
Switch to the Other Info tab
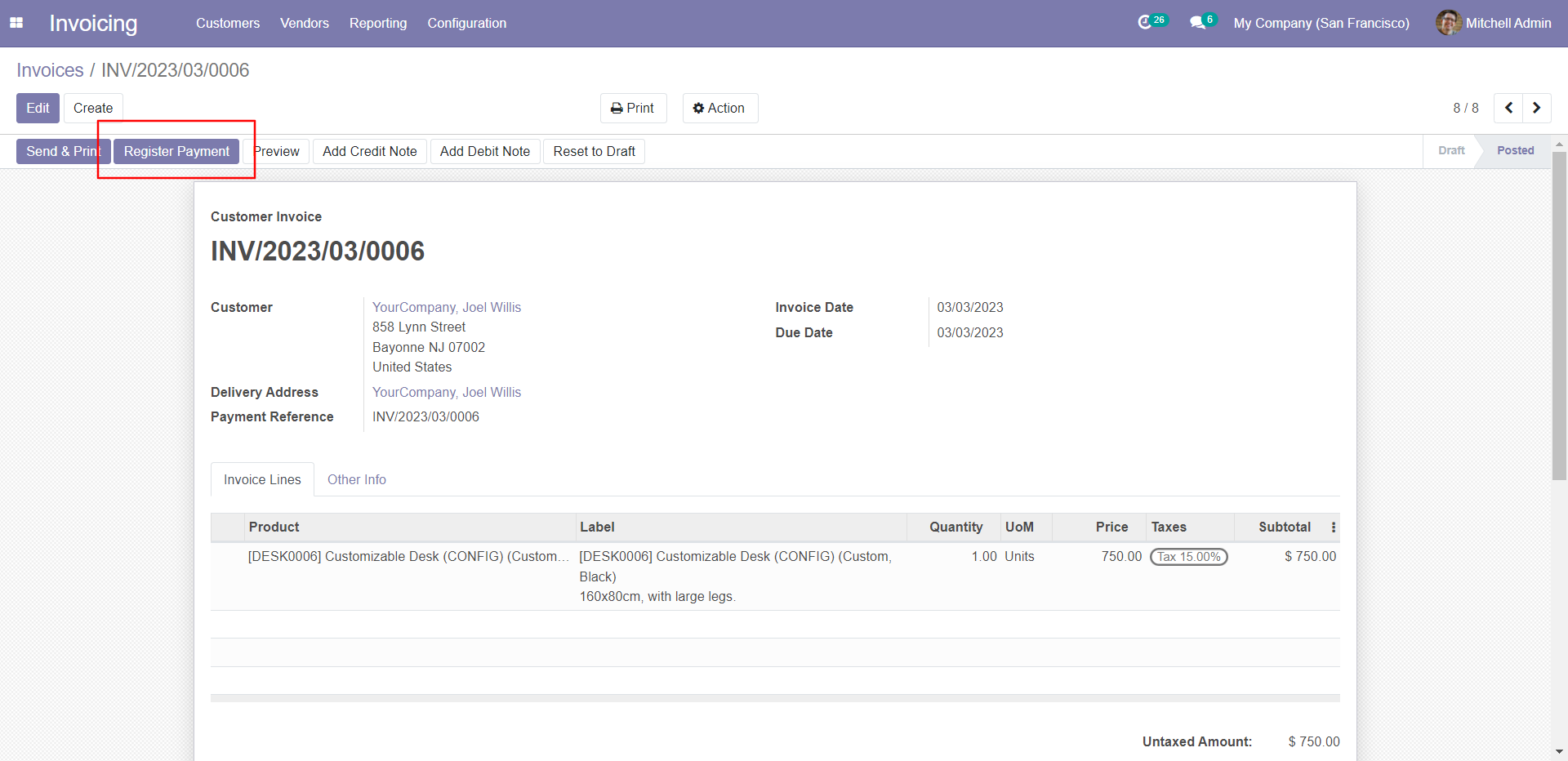357,479
